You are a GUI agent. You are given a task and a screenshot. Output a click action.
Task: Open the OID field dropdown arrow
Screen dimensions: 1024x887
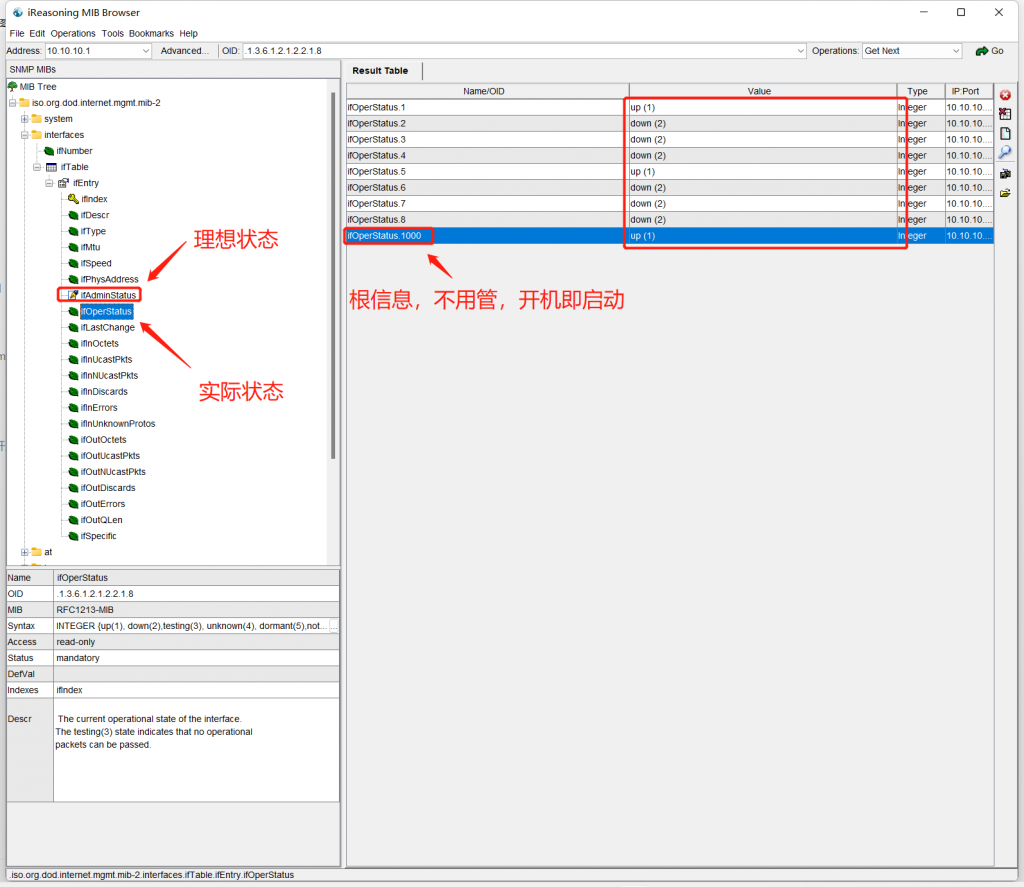801,51
